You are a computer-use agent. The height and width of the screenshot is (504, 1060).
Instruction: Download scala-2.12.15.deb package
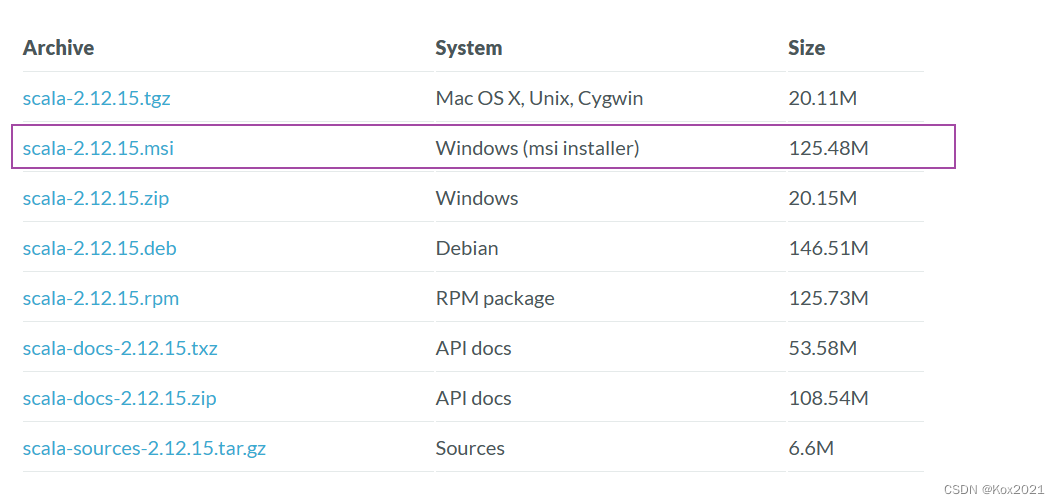click(x=99, y=249)
